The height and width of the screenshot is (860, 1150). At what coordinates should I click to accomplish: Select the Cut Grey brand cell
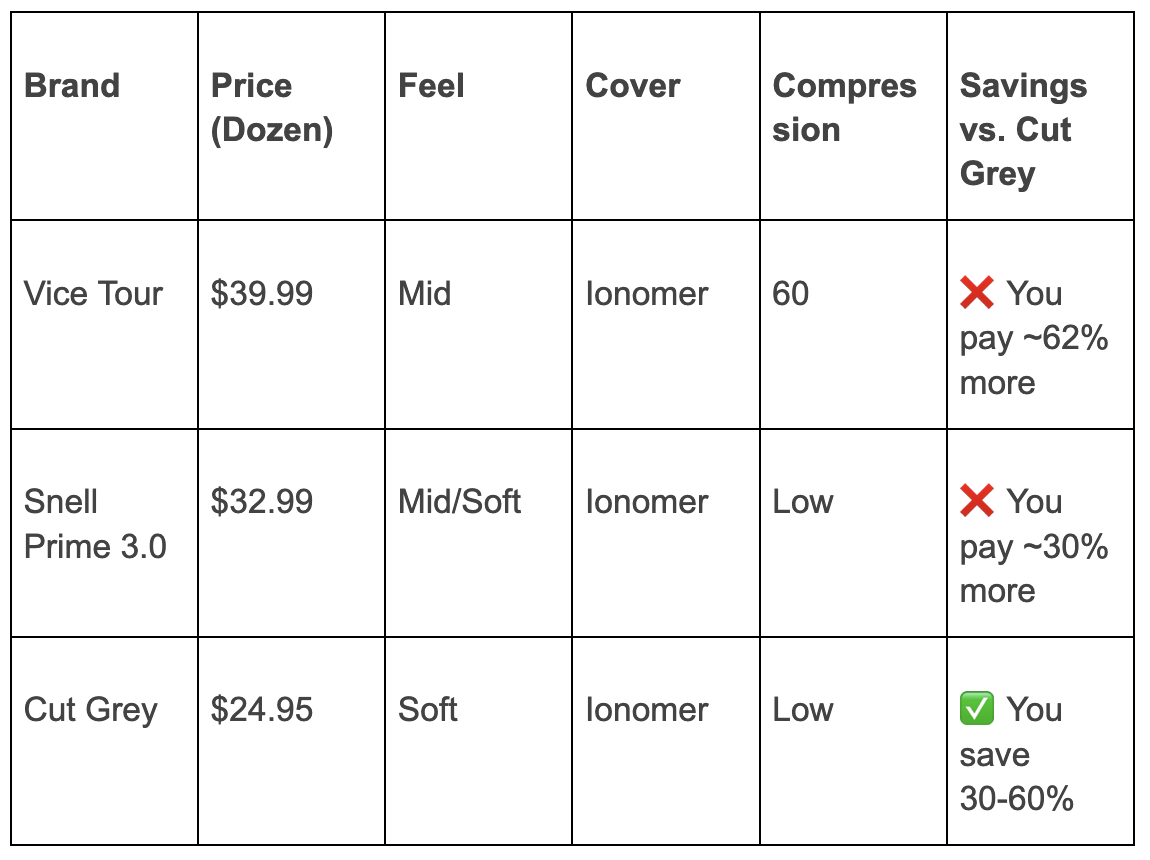(x=104, y=741)
